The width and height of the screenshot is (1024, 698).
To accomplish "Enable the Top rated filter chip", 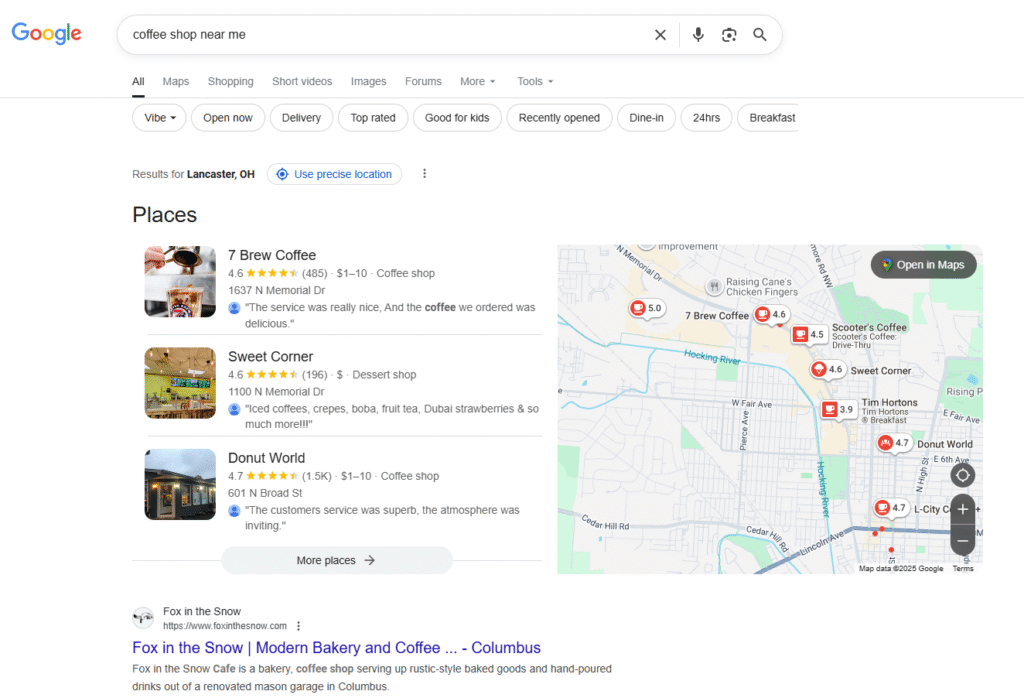I will point(373,118).
